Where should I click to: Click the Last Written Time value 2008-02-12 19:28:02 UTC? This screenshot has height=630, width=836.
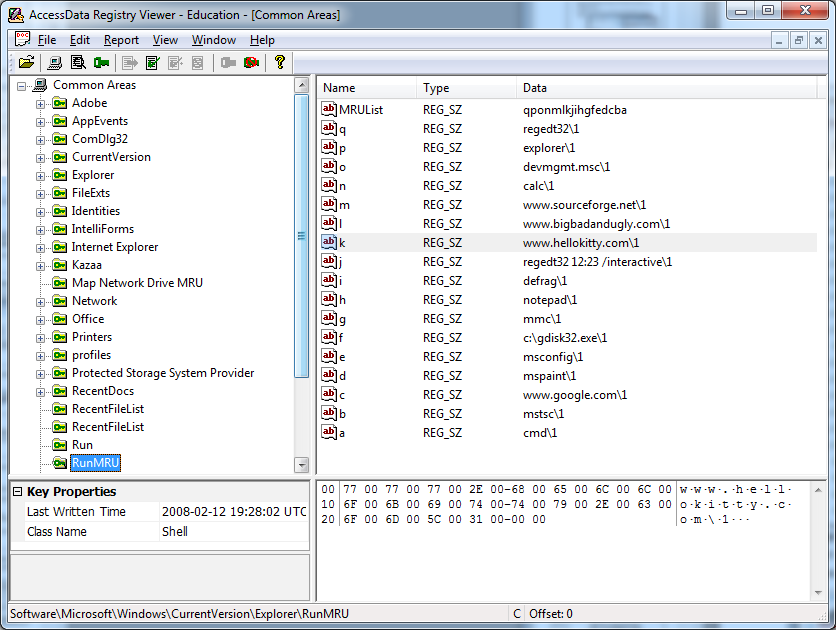click(x=234, y=512)
